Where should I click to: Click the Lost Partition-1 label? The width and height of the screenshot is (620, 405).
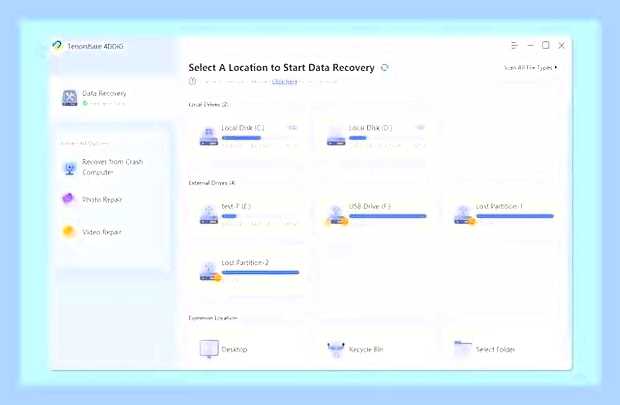[x=499, y=206]
